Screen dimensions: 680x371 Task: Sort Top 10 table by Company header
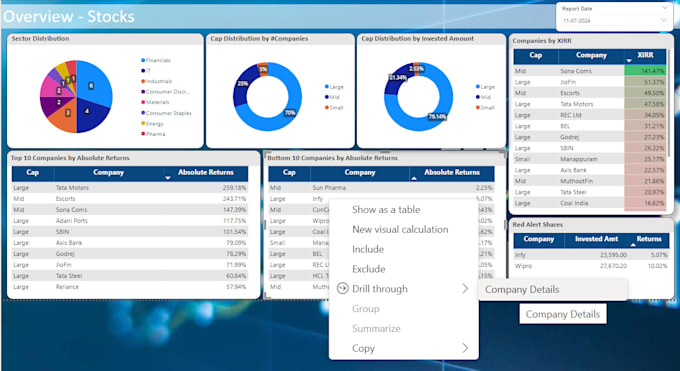click(108, 173)
